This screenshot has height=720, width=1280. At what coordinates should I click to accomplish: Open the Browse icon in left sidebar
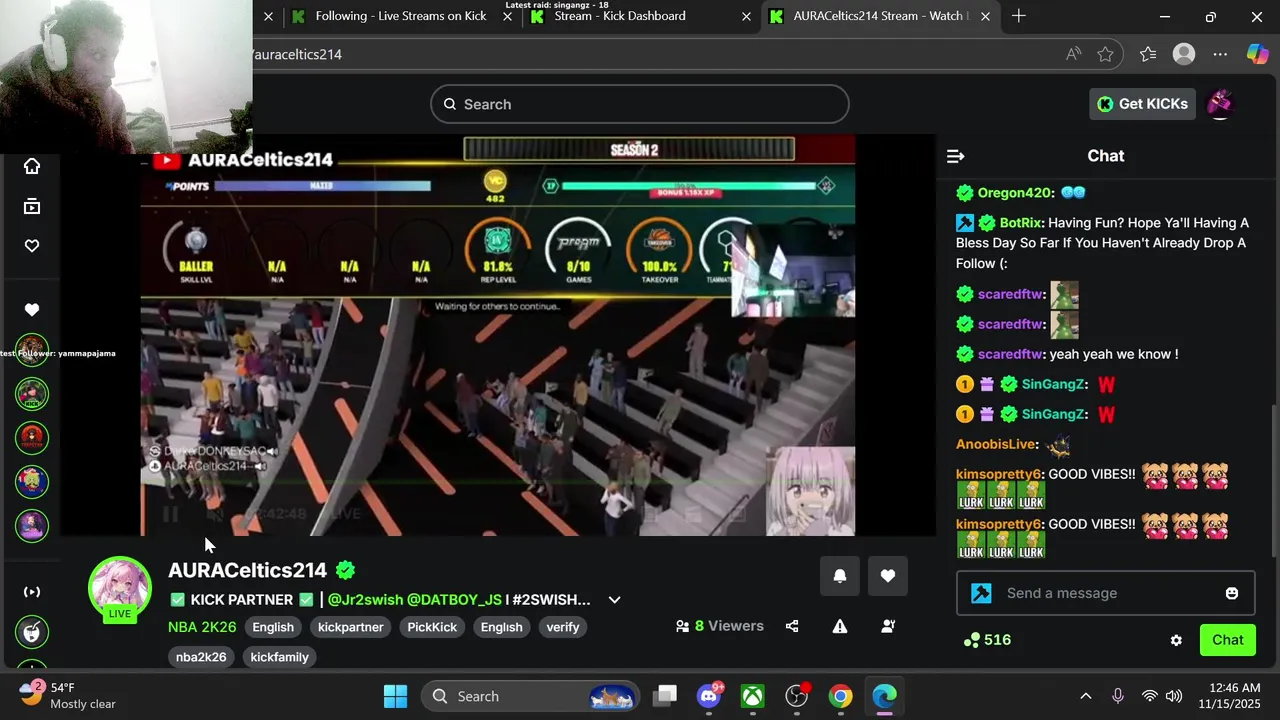pos(32,206)
